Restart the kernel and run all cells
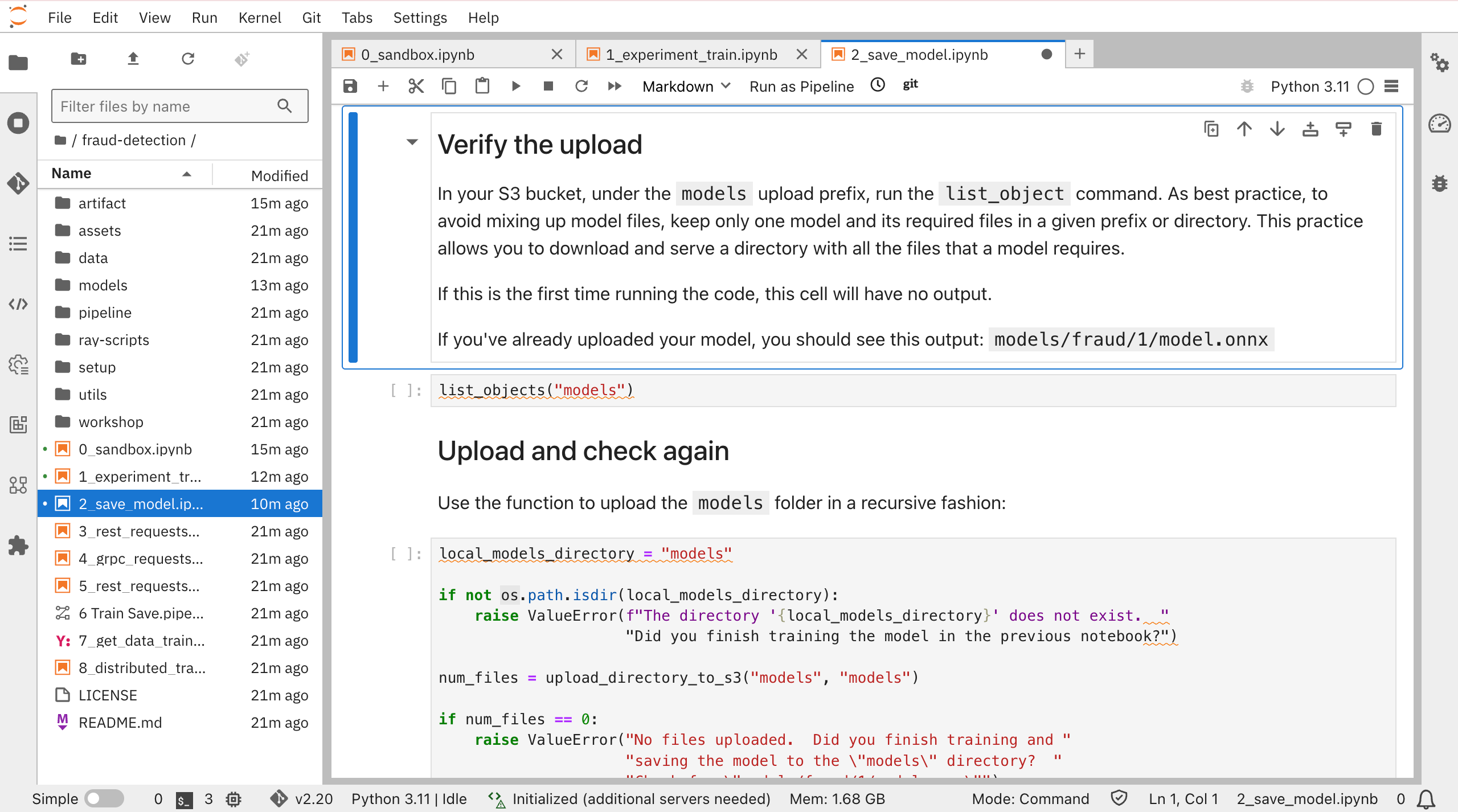 [614, 86]
